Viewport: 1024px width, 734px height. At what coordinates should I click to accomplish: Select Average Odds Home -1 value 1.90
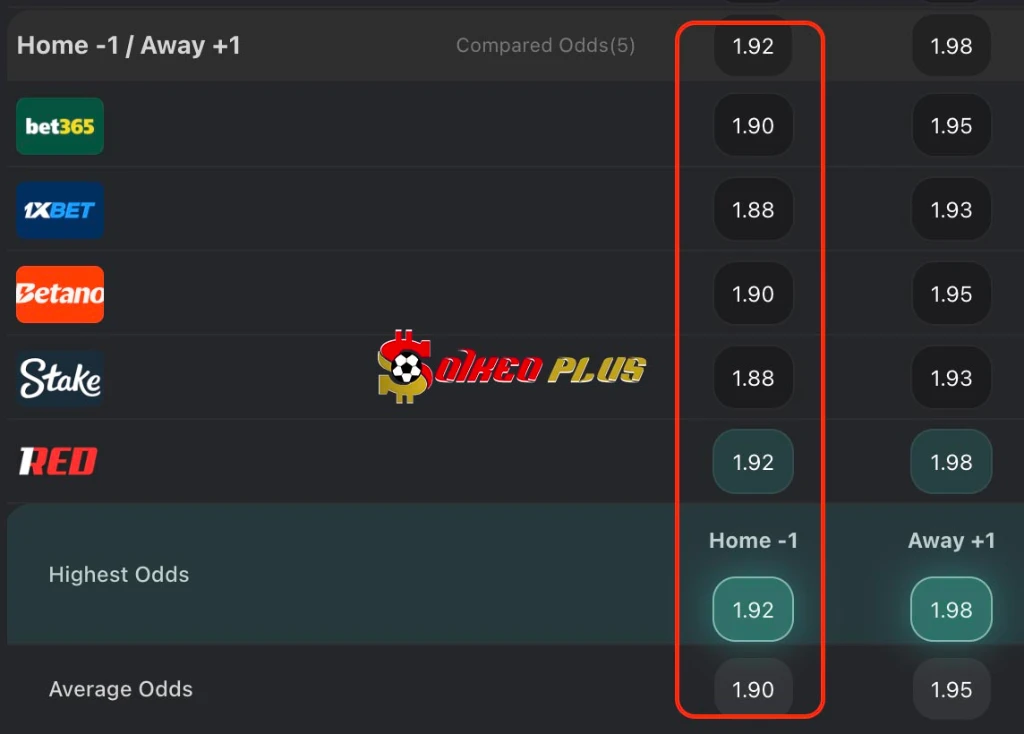(x=753, y=690)
